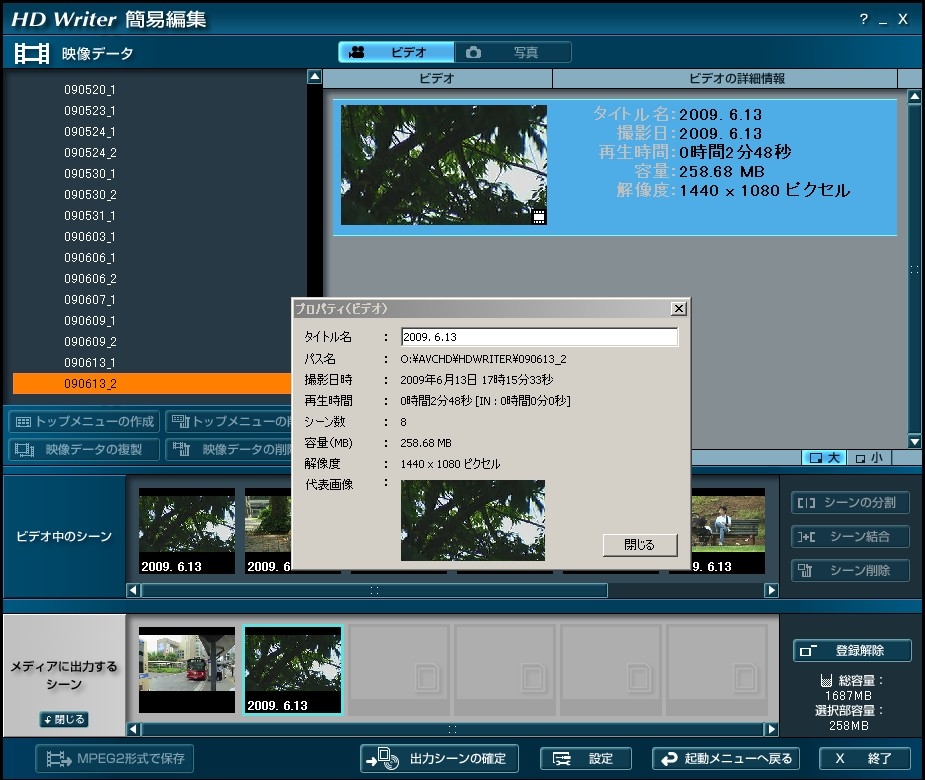
Task: Select the 090520_1 video entry
Action: pyautogui.click(x=90, y=90)
